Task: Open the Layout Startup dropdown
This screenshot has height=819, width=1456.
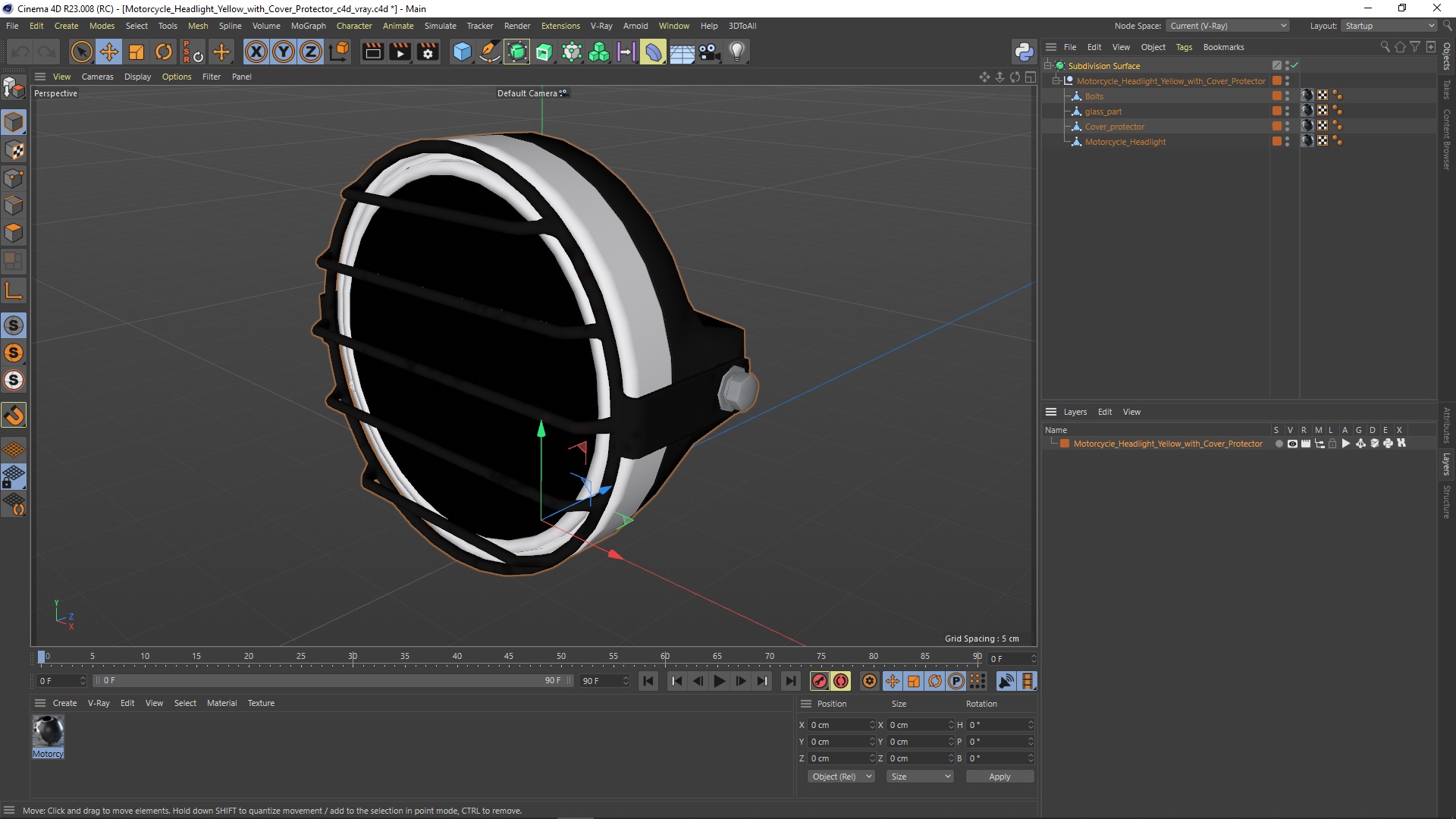Action: pyautogui.click(x=1389, y=26)
